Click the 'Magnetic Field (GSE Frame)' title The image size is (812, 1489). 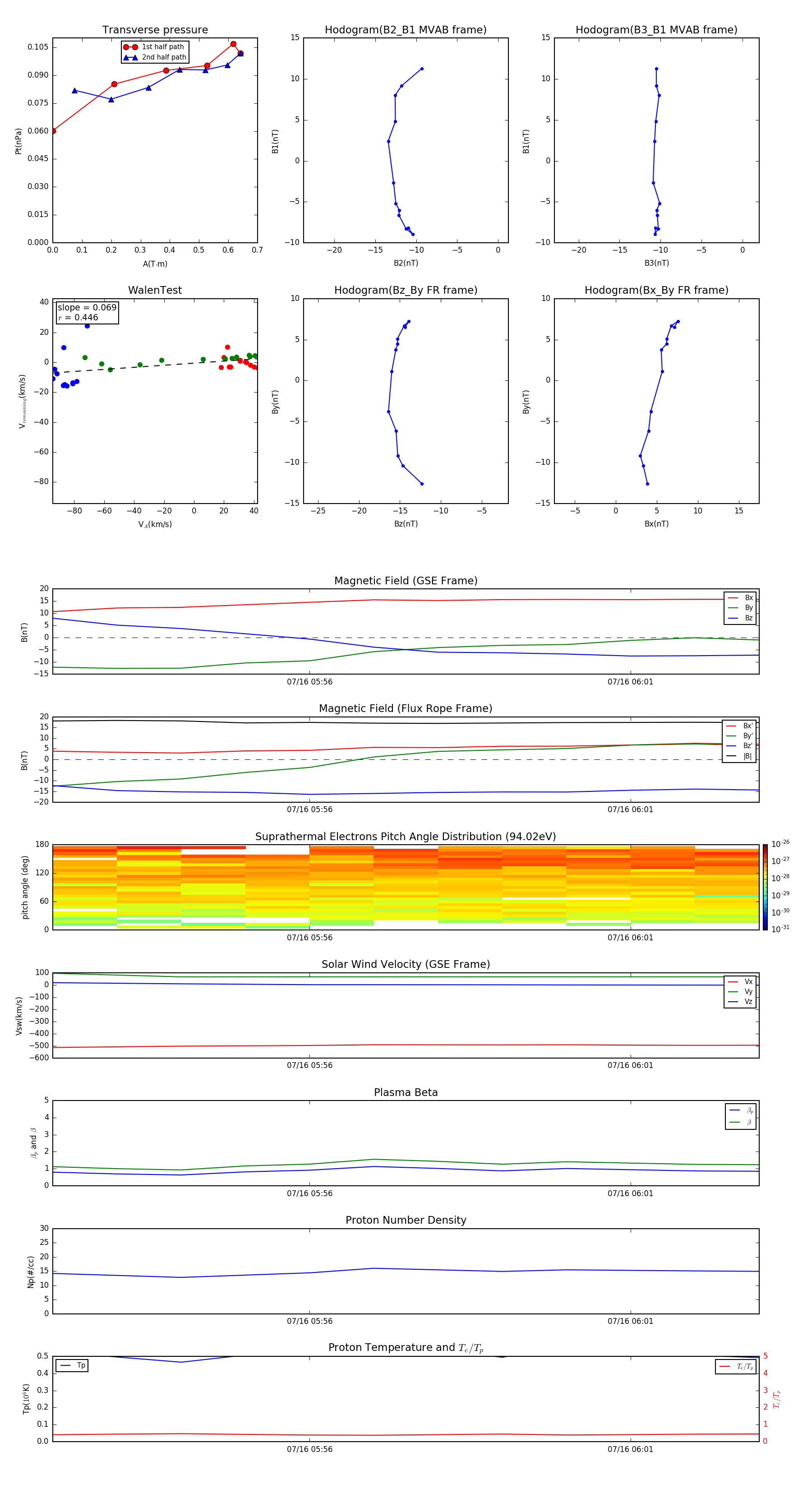(406, 581)
